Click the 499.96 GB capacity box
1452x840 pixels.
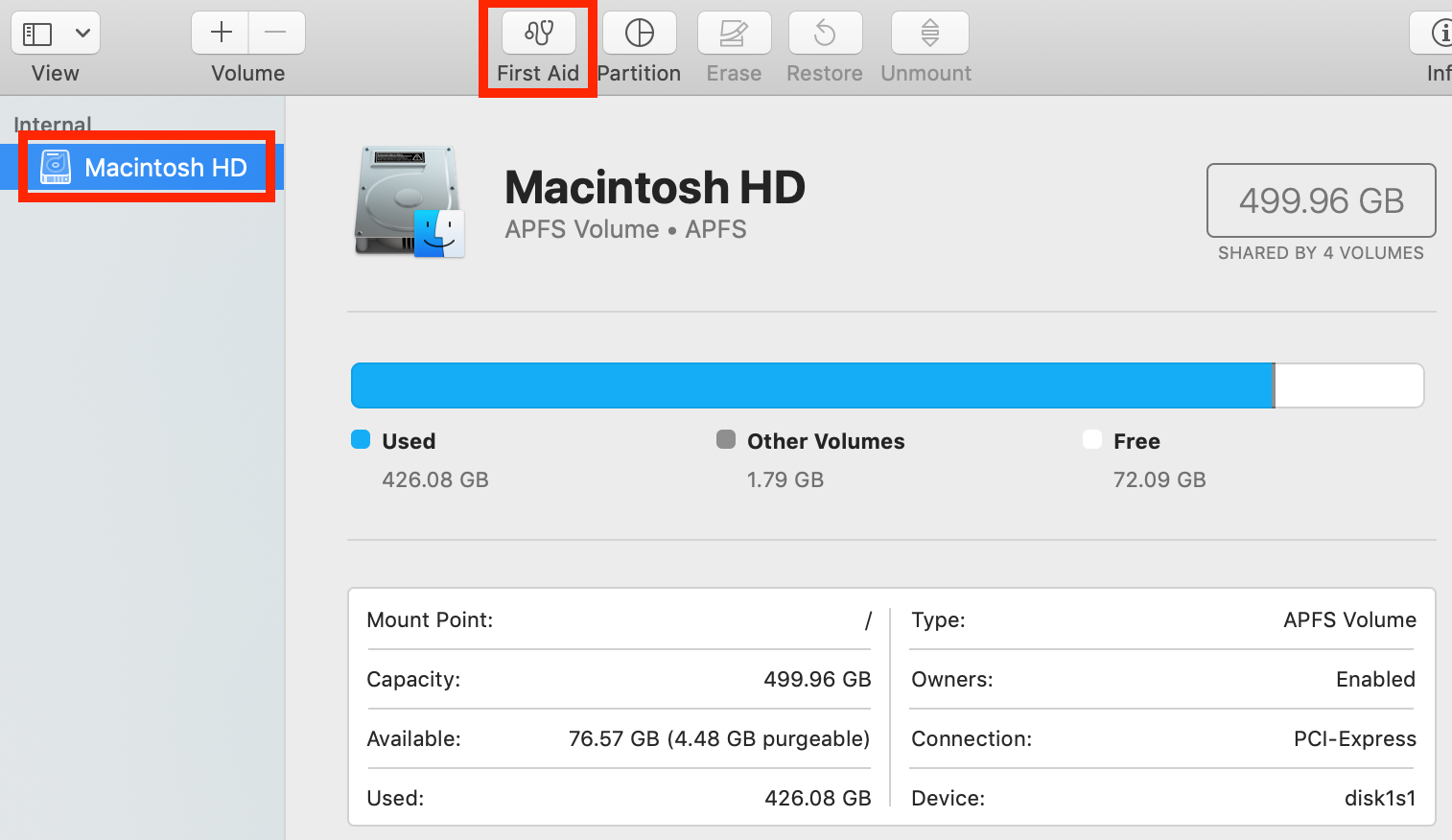coord(1321,200)
